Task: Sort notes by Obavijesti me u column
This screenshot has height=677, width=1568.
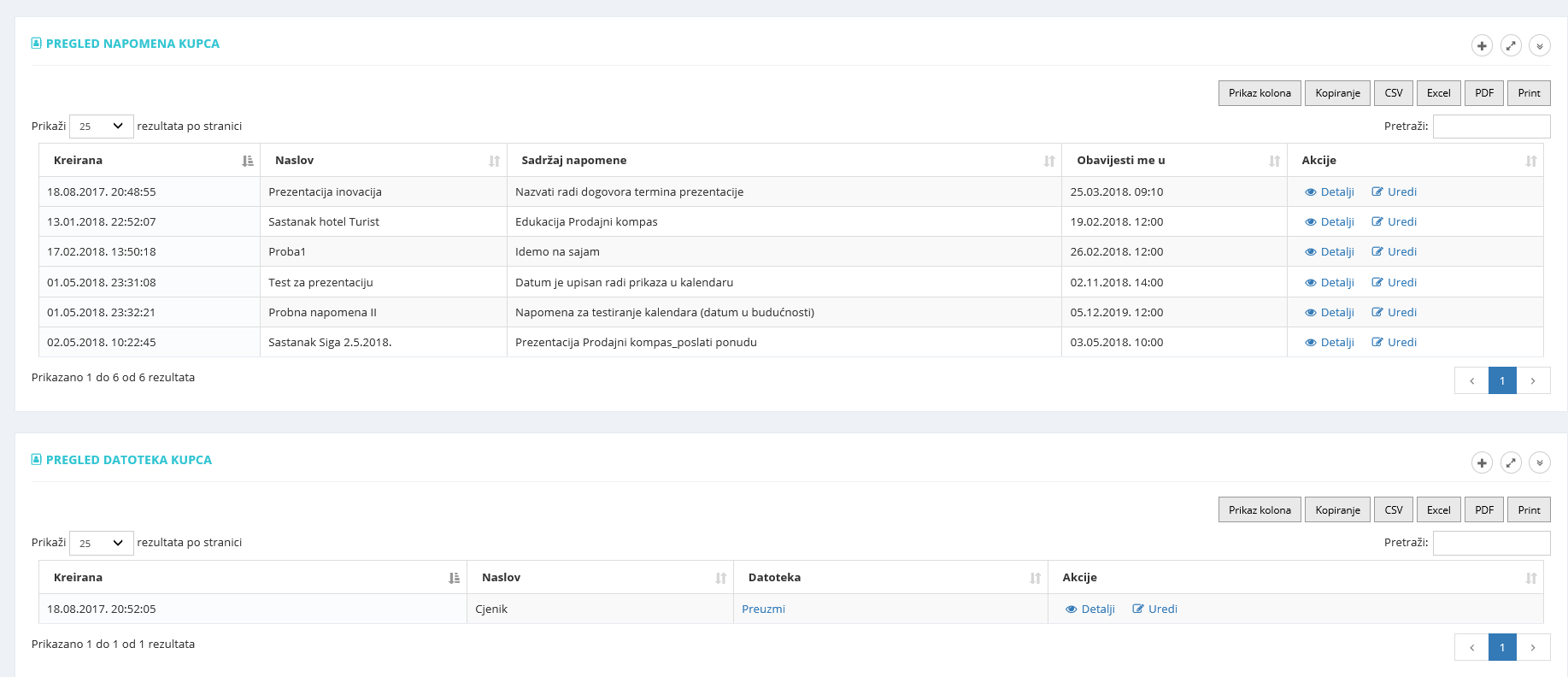Action: pos(1175,161)
